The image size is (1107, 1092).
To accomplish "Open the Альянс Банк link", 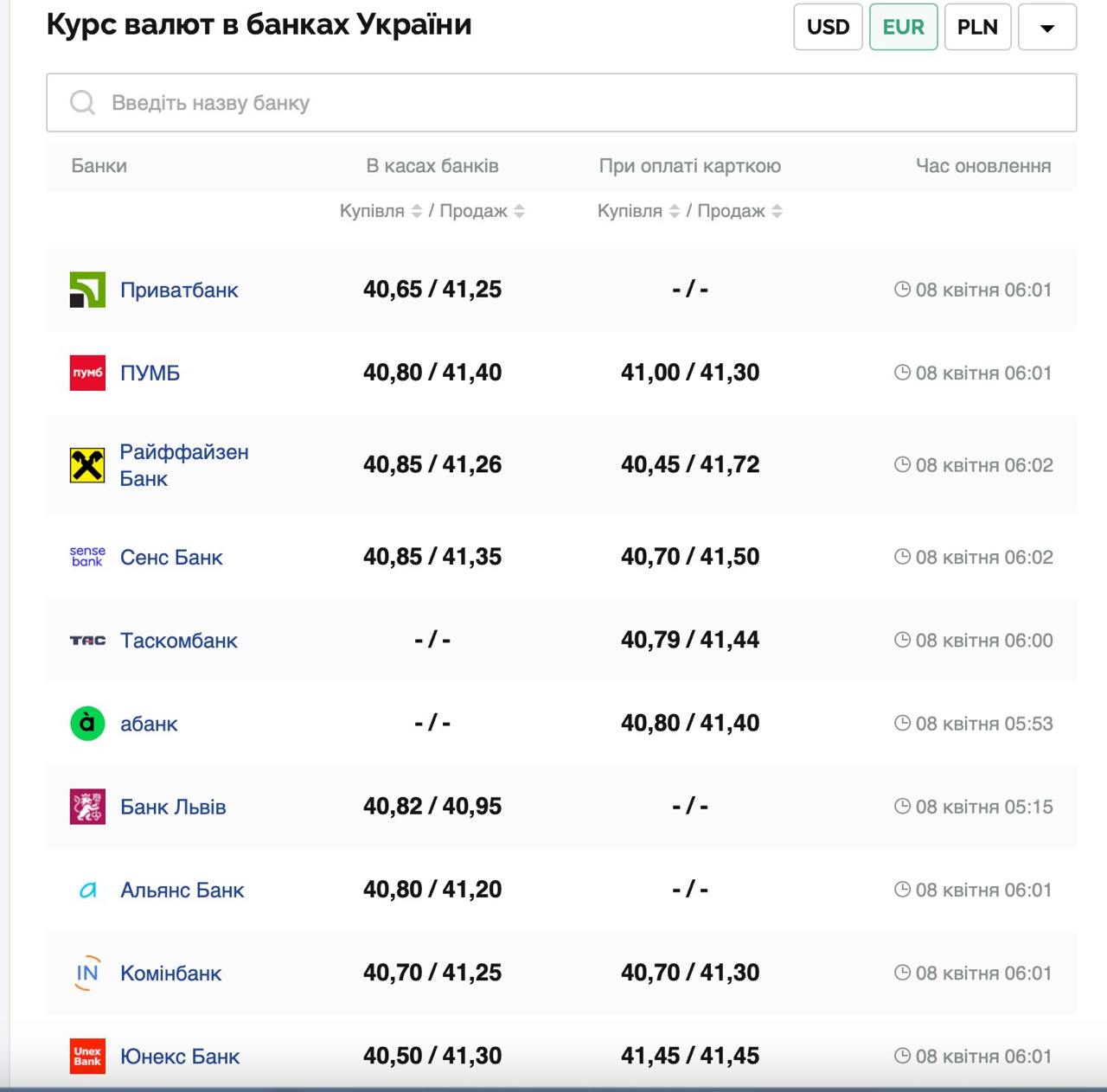I will [182, 890].
